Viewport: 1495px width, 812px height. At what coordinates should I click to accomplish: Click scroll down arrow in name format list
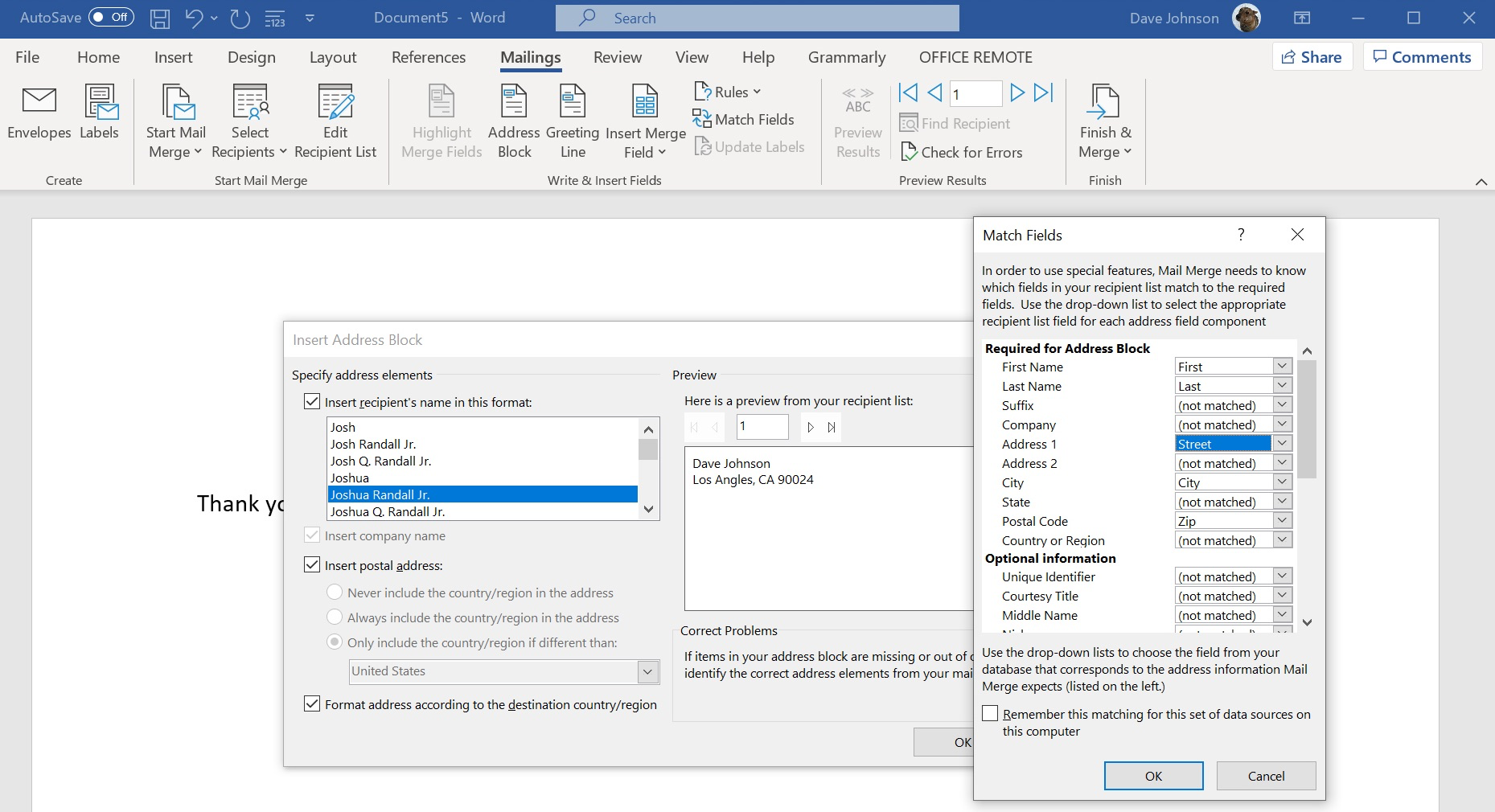(x=648, y=510)
